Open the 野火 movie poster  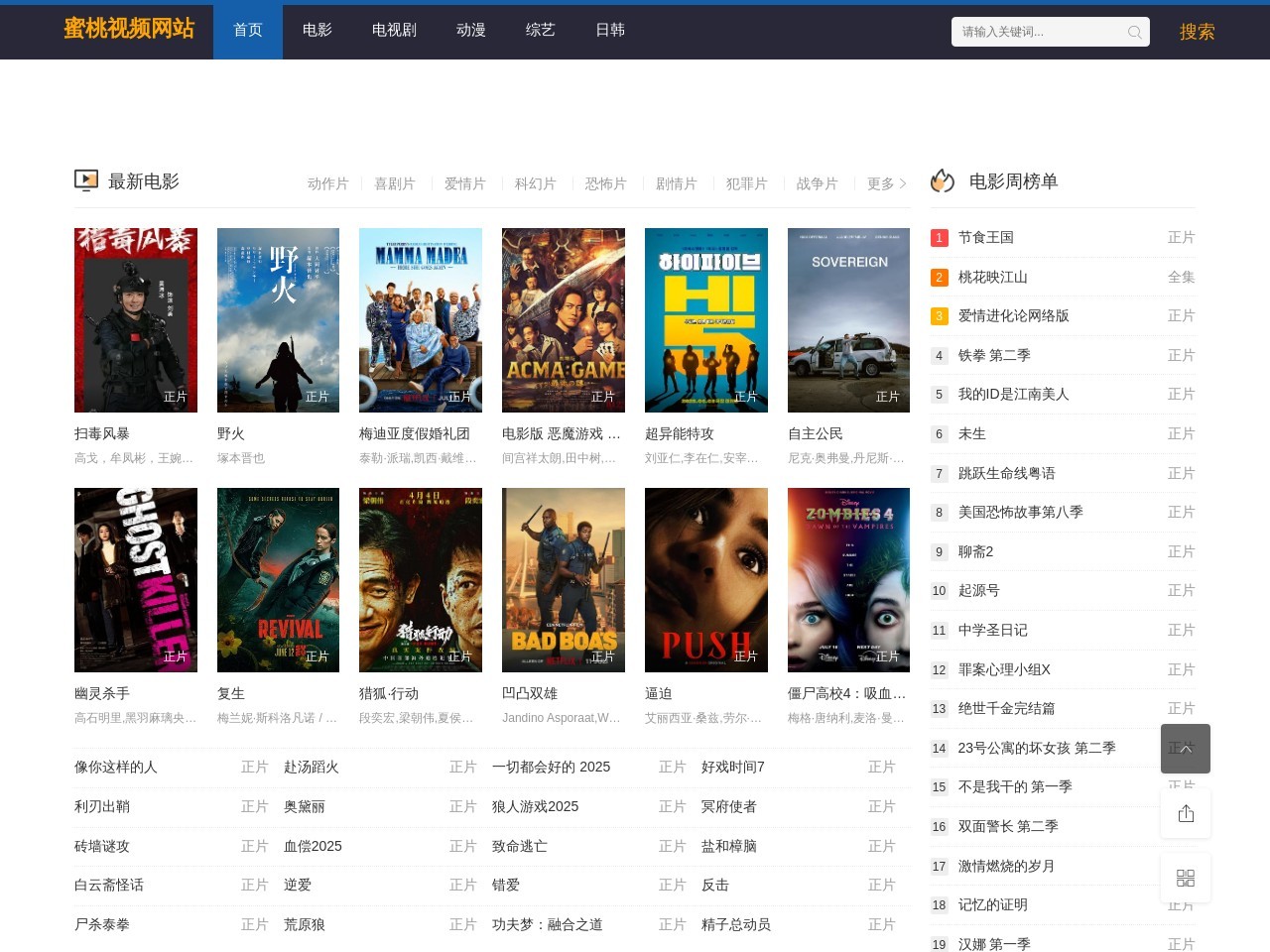tap(278, 319)
